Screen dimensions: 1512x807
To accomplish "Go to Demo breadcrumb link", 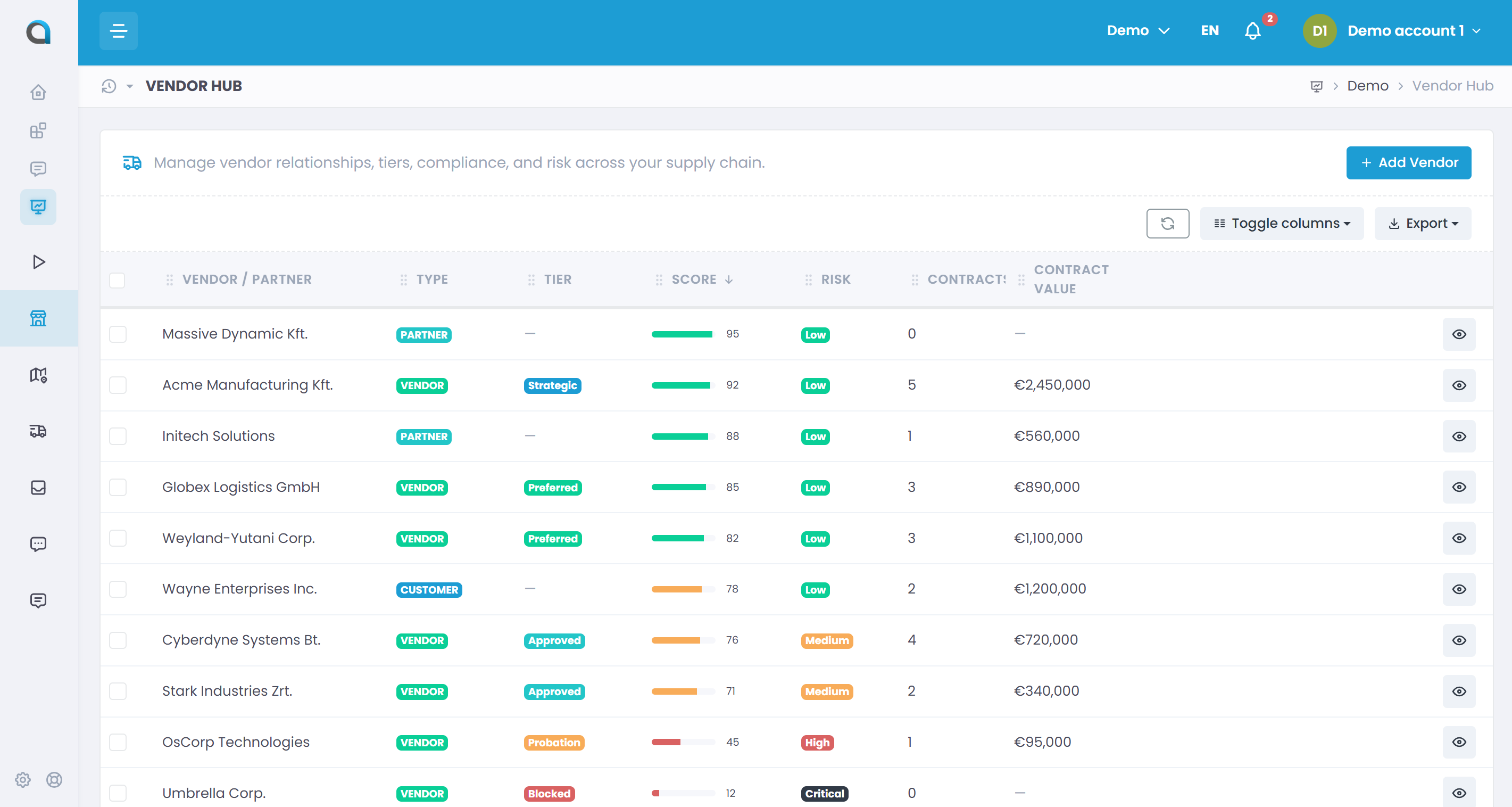I will tap(1368, 86).
